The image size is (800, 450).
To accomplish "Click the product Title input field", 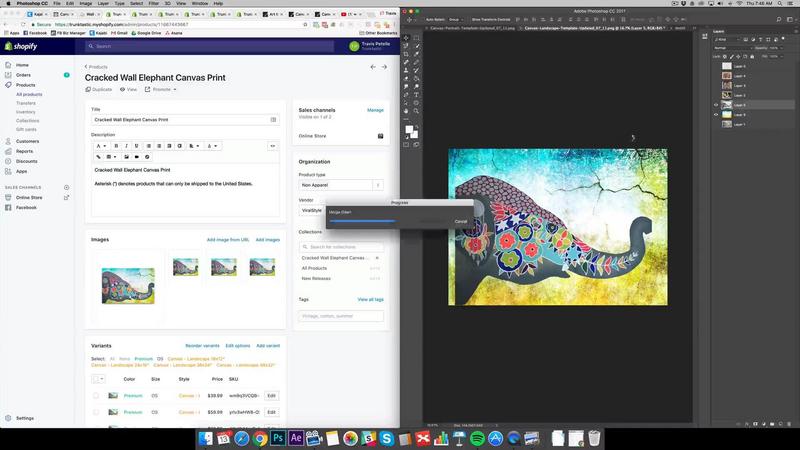I will pyautogui.click(x=185, y=120).
